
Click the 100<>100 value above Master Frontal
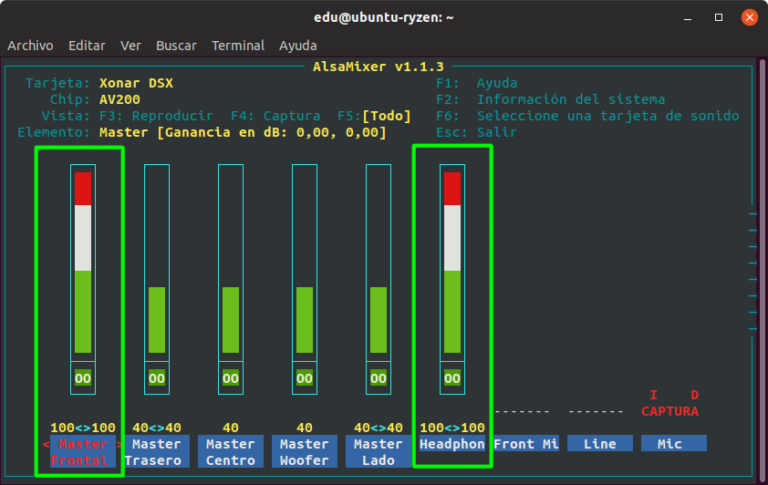[x=83, y=428]
